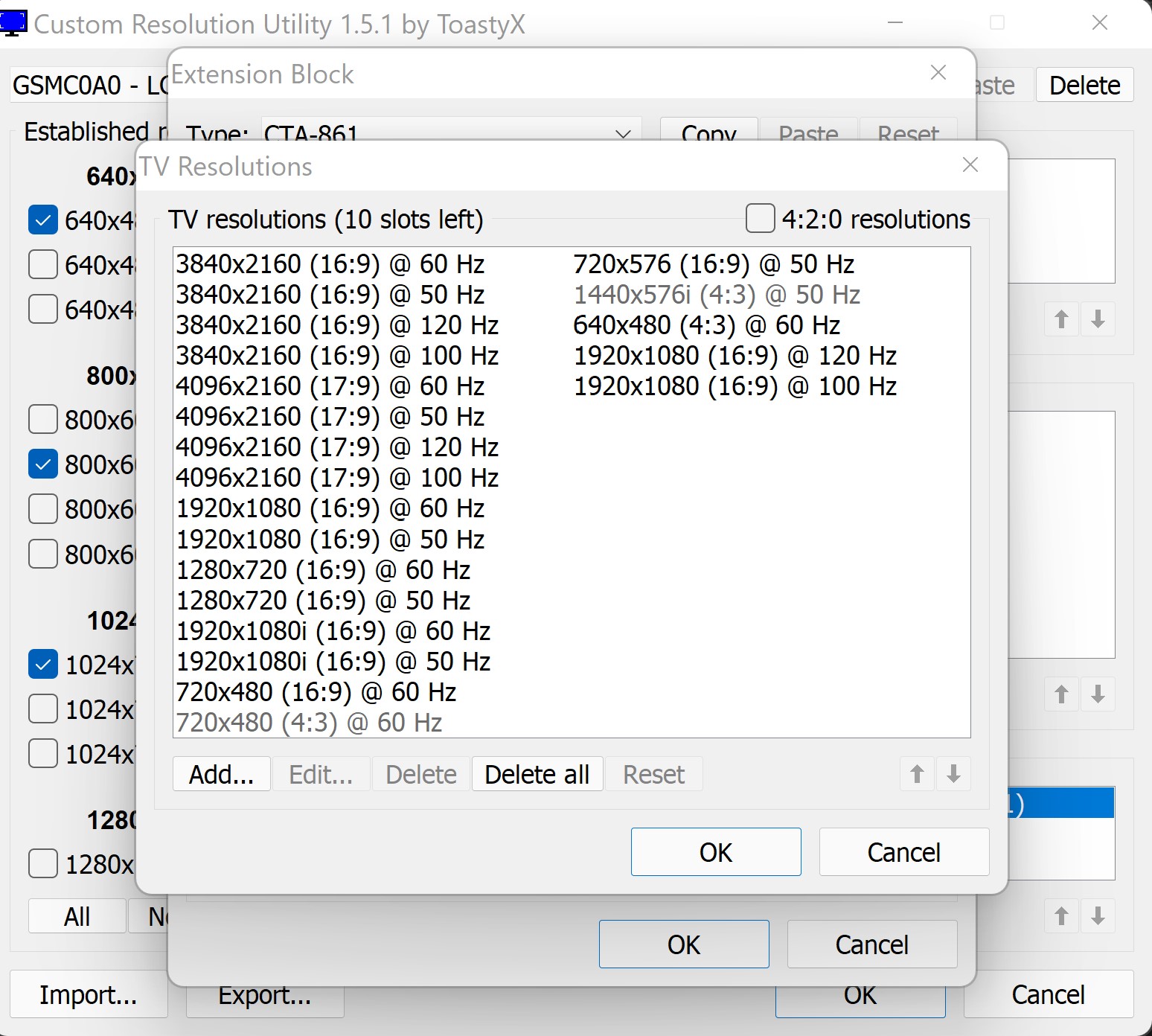
Task: Select 4096x2160 (17:9) @ 100 Hz
Action: [x=337, y=478]
